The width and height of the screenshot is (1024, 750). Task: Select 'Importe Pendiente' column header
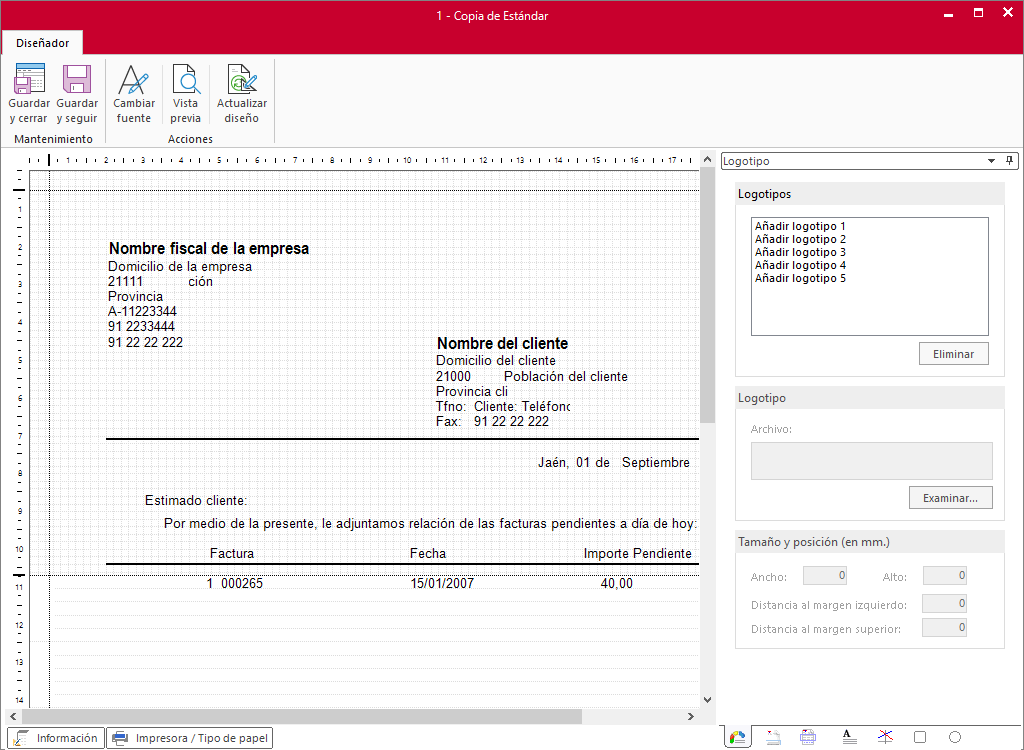coord(637,553)
